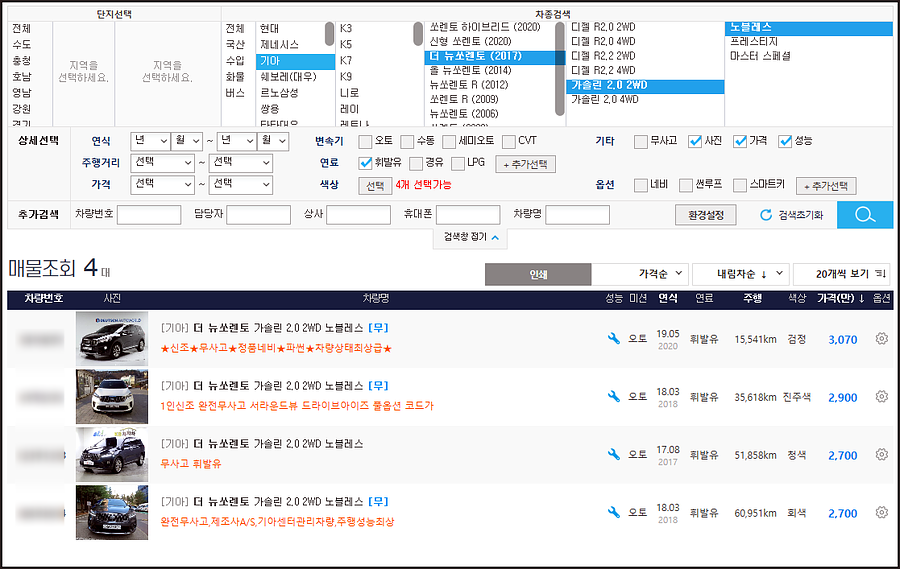This screenshot has width=900, height=569.
Task: Uncheck the 사진 checkbox
Action: coord(695,141)
